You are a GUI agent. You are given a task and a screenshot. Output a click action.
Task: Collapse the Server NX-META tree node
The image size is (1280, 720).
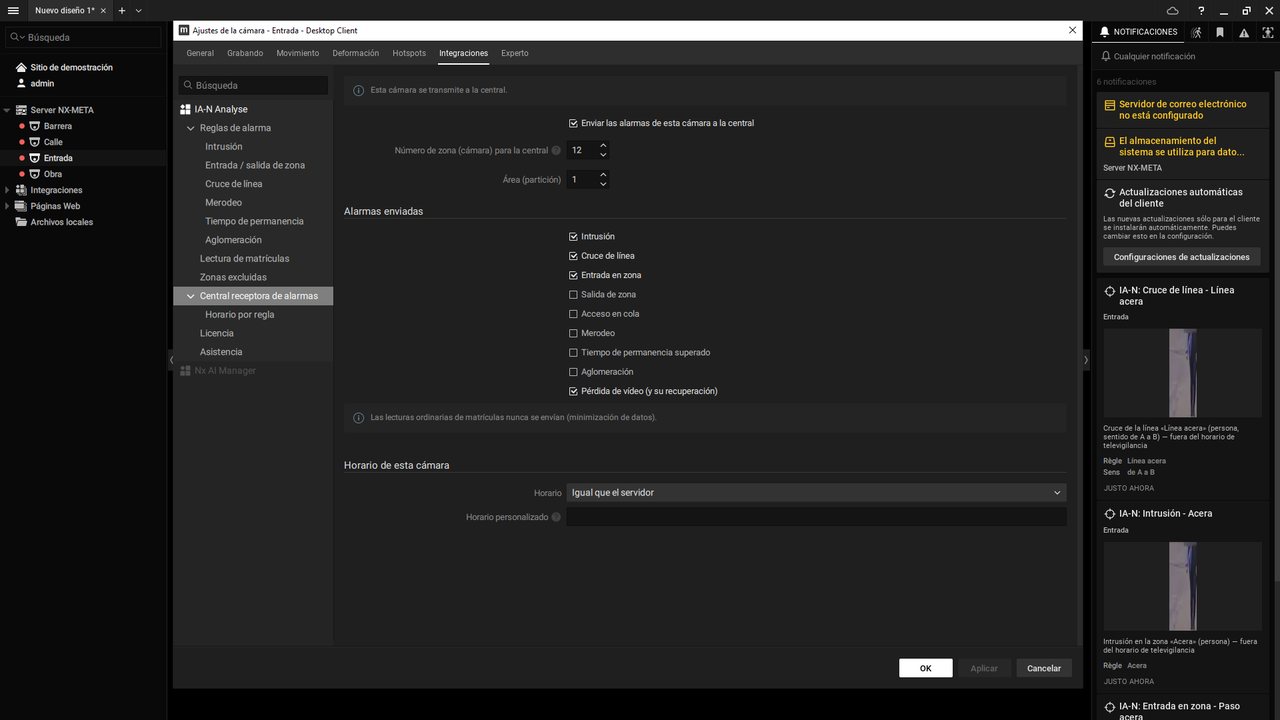click(7, 110)
